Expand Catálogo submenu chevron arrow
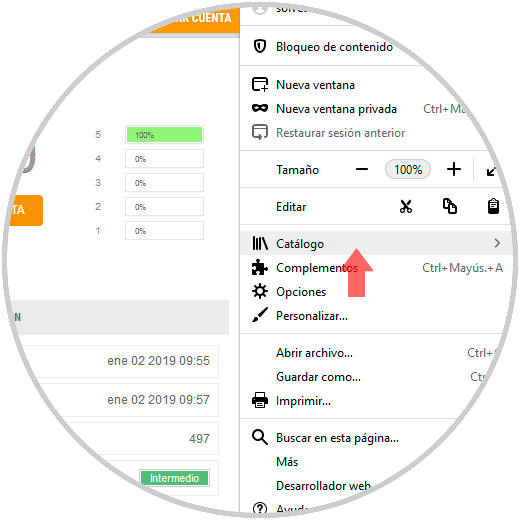520x520 pixels. (x=497, y=243)
